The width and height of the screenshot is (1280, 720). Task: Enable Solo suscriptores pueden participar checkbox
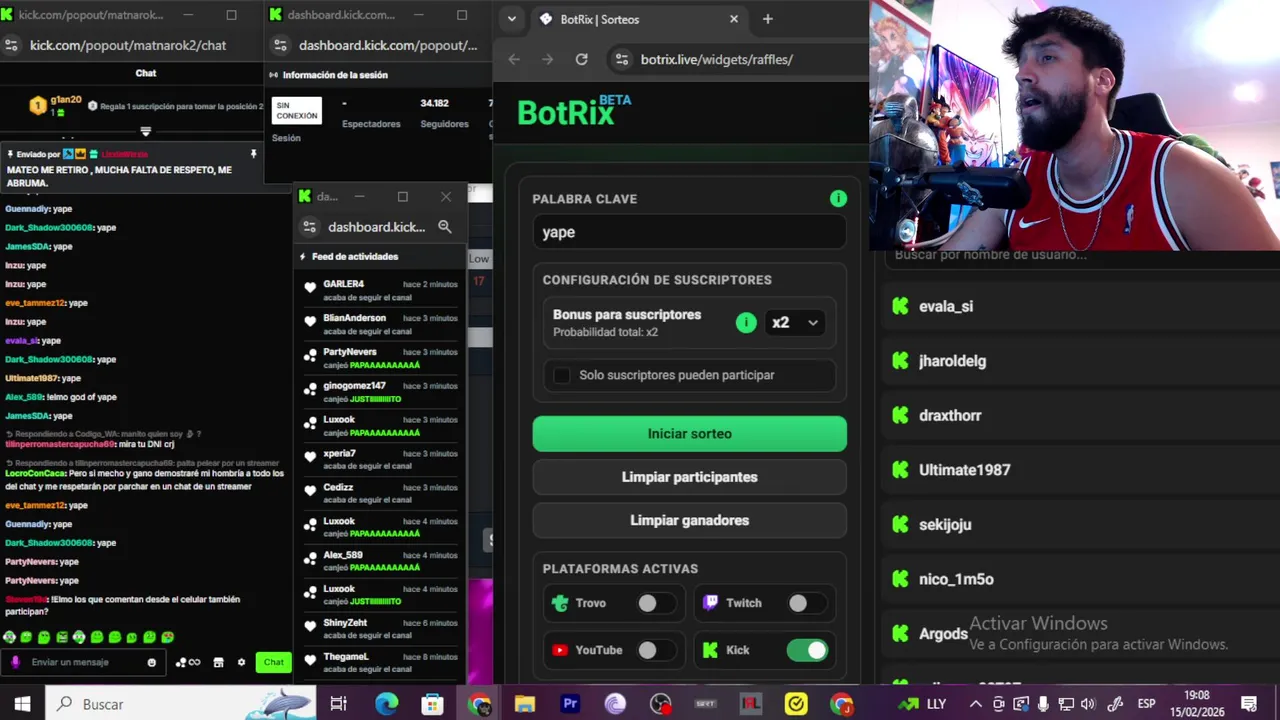tap(562, 375)
